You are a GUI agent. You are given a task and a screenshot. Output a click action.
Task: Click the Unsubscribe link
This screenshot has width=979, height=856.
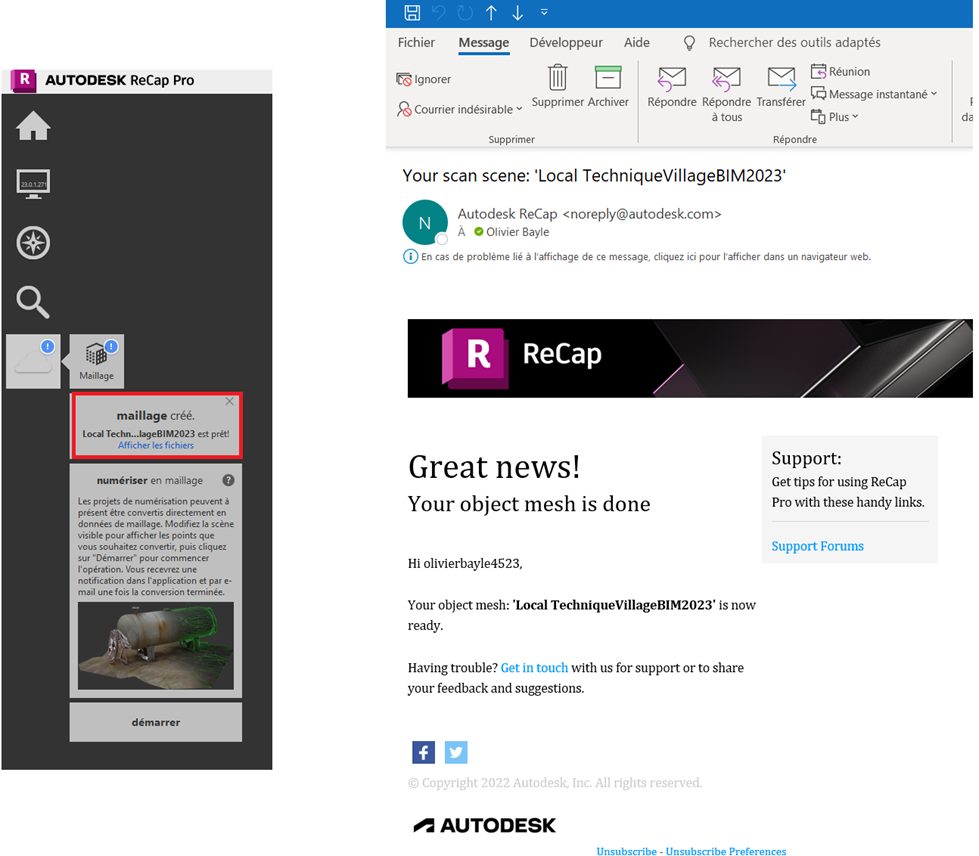(626, 851)
